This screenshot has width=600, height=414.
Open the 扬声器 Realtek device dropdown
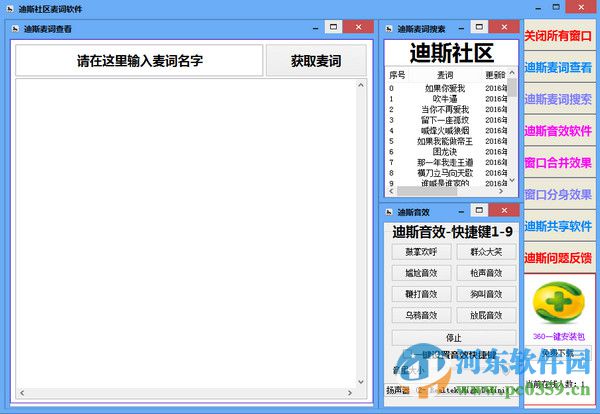452,390
